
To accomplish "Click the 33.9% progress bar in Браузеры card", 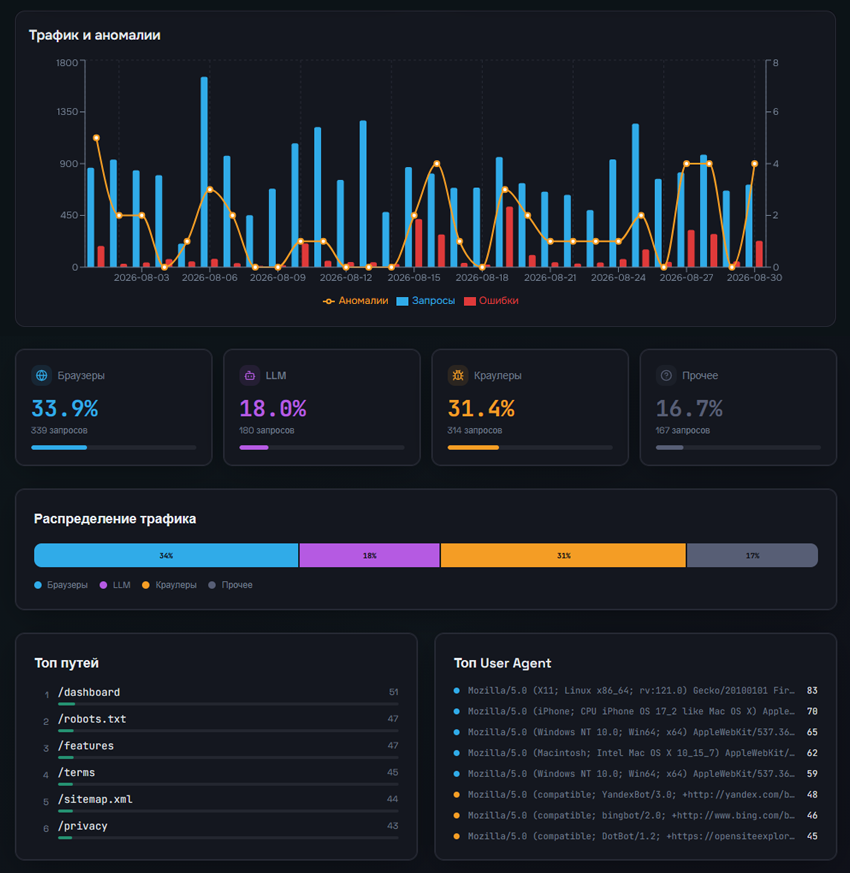I will 114,447.
